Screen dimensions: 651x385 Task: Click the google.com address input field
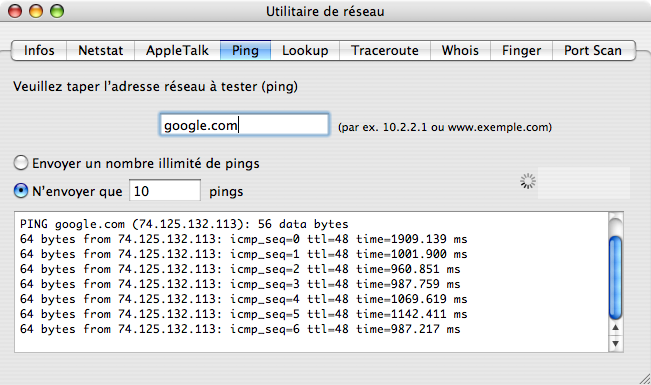[x=245, y=125]
